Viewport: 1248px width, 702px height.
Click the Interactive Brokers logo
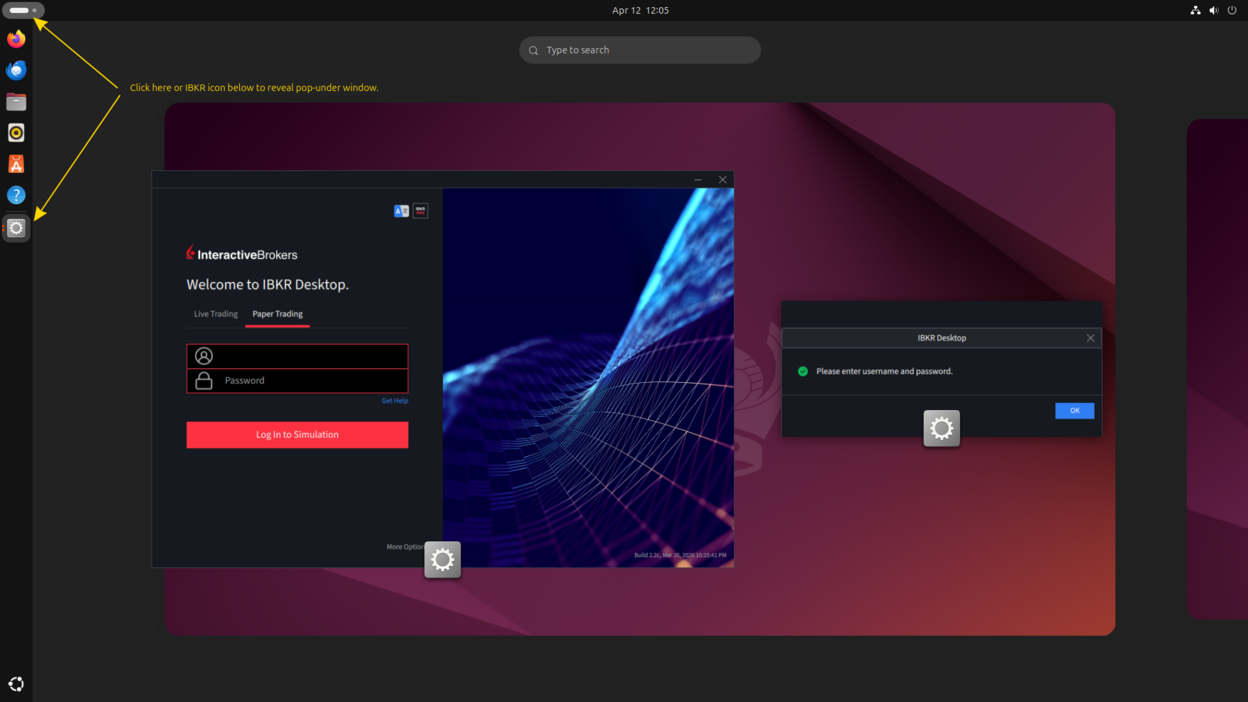click(x=242, y=254)
